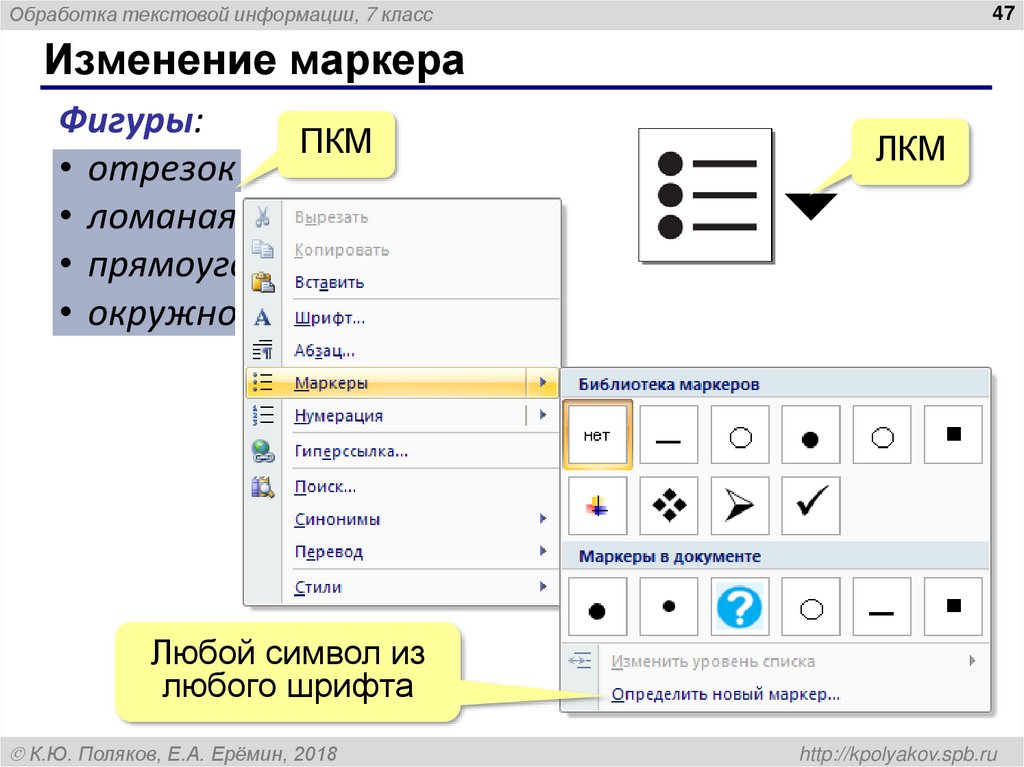Select the black square marker in the library
Screen dimensions: 1024x767
coord(953,434)
